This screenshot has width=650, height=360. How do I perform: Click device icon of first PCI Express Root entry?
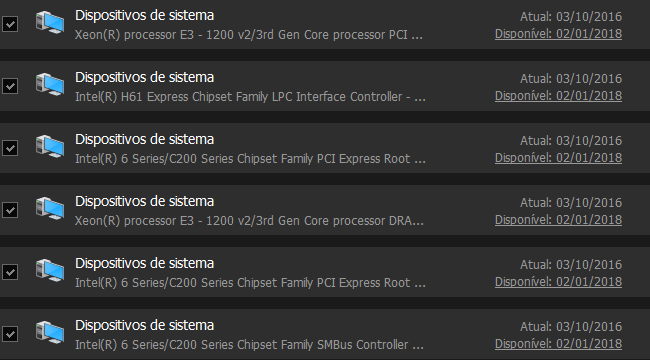[x=50, y=146]
